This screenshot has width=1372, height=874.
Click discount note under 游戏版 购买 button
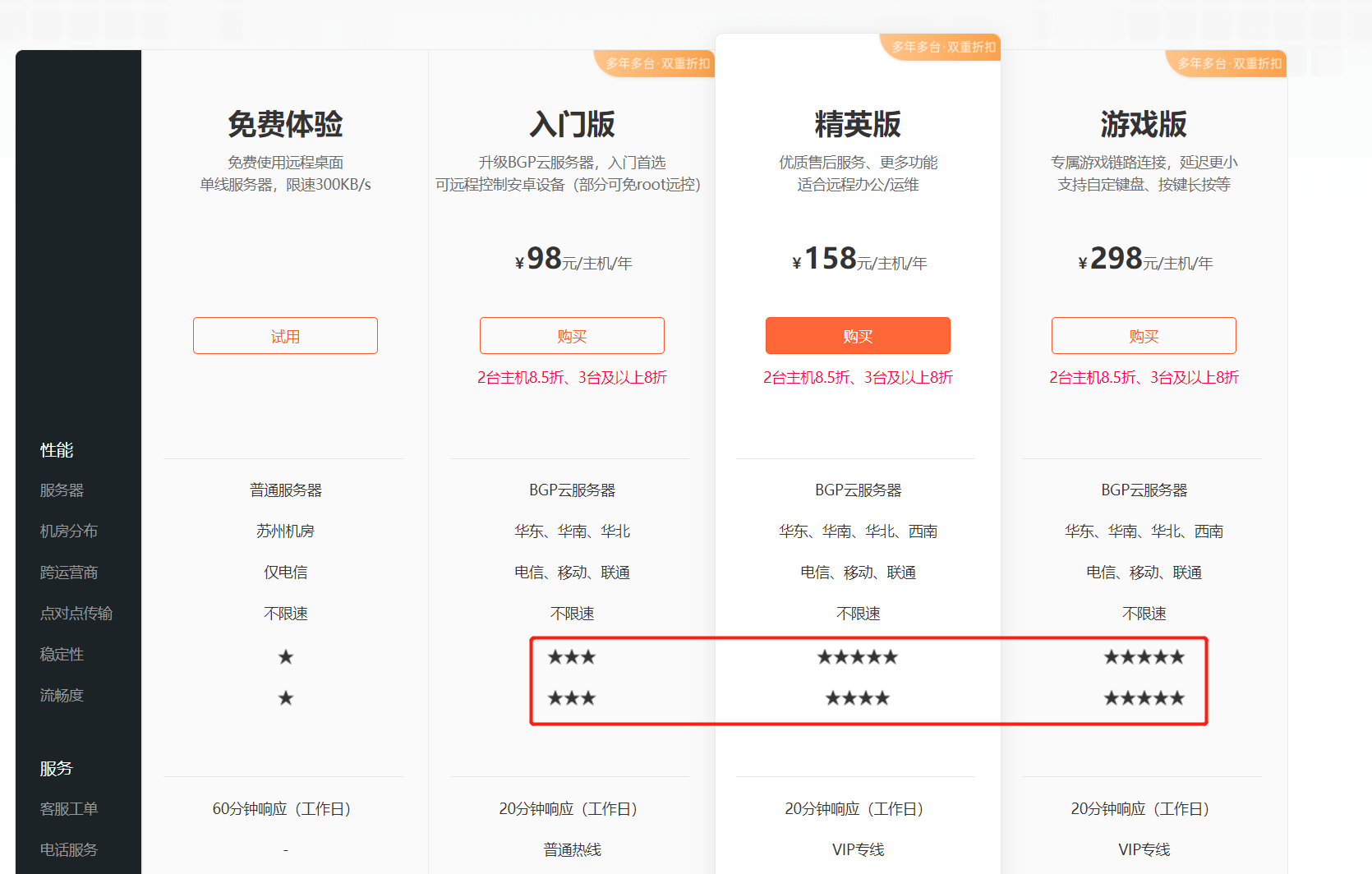(1144, 377)
